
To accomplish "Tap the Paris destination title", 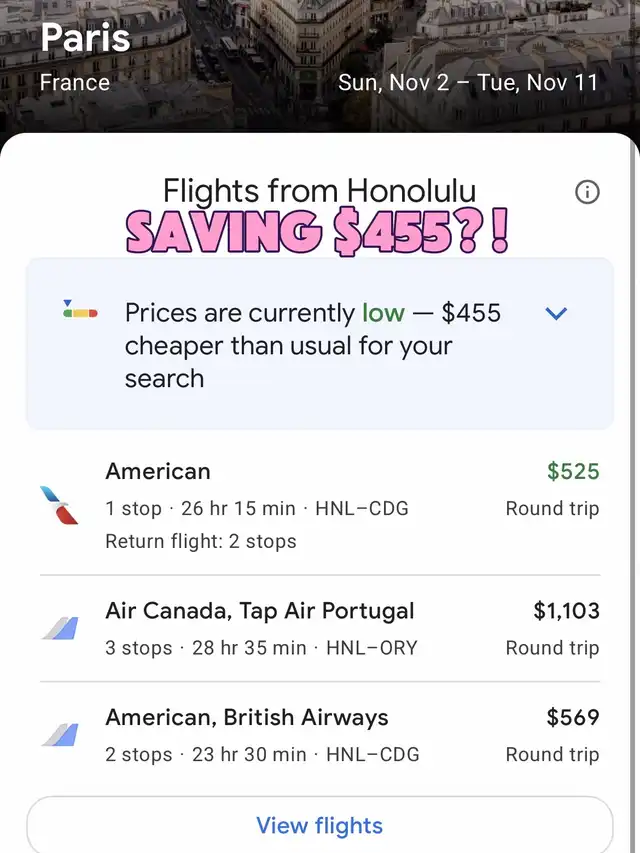I will 86,39.
